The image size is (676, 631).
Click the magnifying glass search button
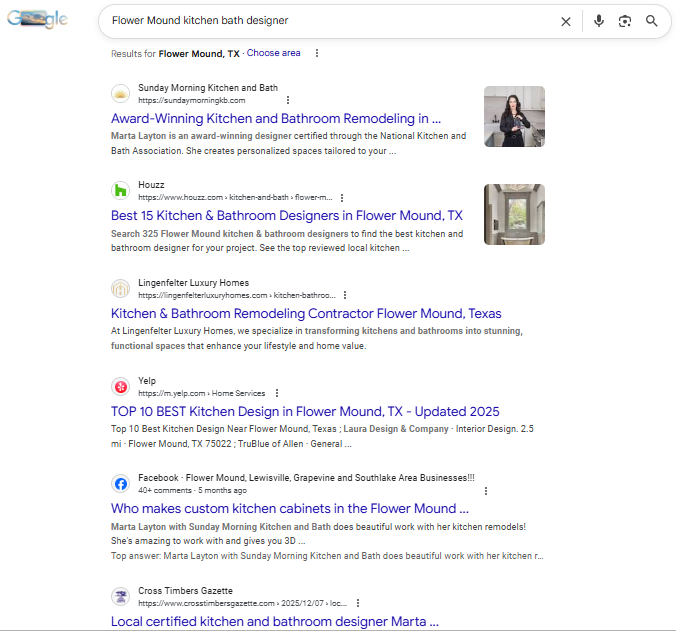click(x=651, y=21)
